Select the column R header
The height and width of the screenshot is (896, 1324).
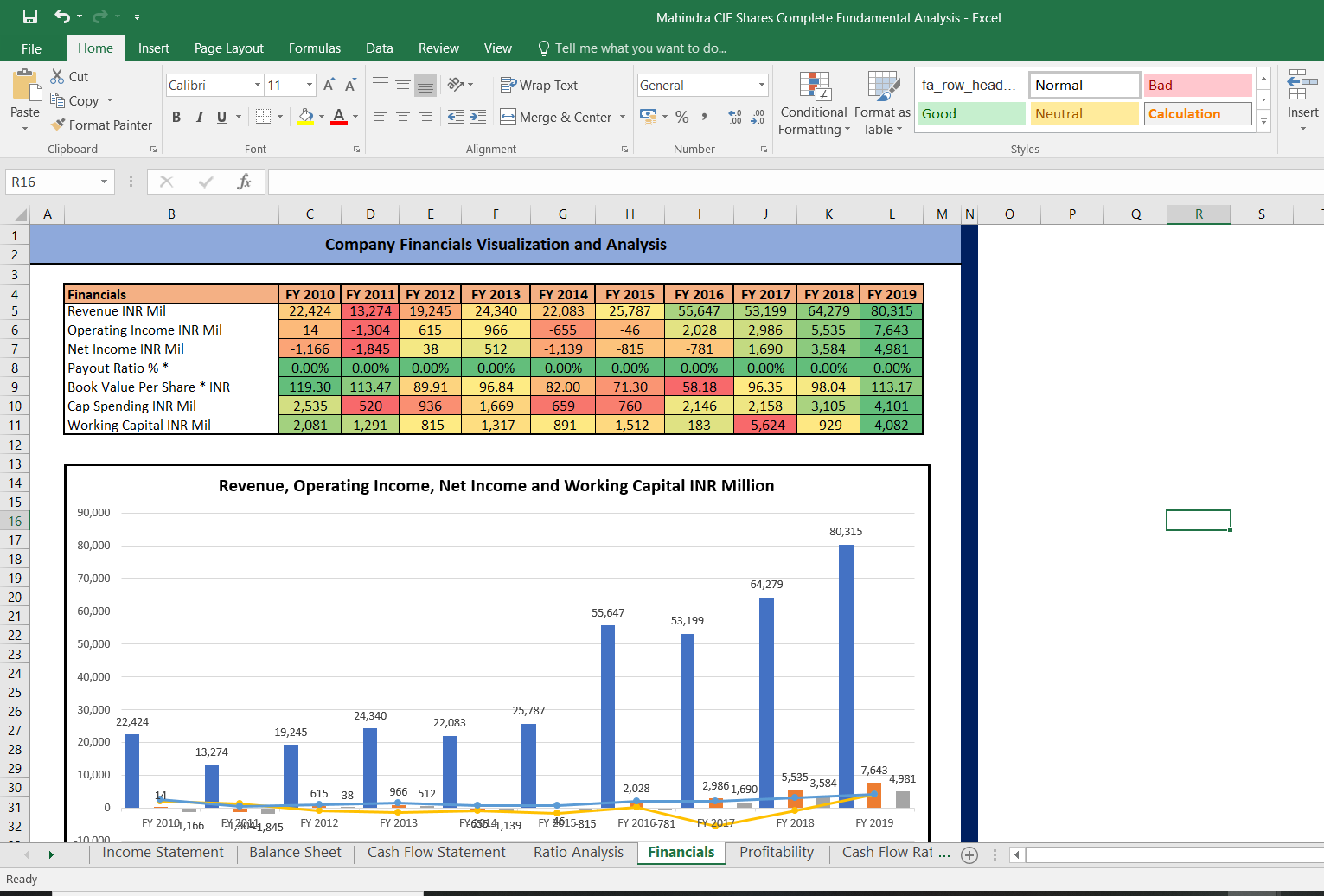click(x=1199, y=214)
